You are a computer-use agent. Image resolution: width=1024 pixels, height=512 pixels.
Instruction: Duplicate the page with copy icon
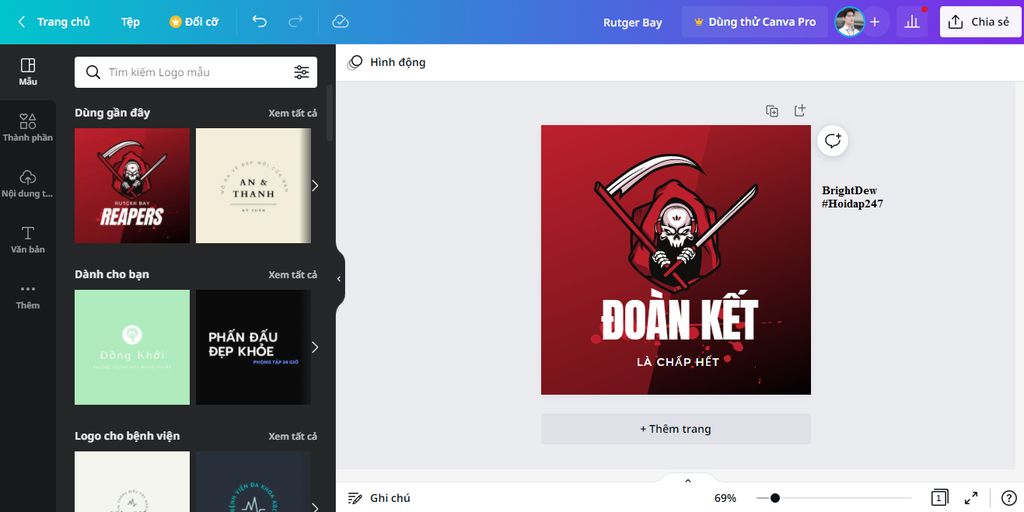click(772, 111)
